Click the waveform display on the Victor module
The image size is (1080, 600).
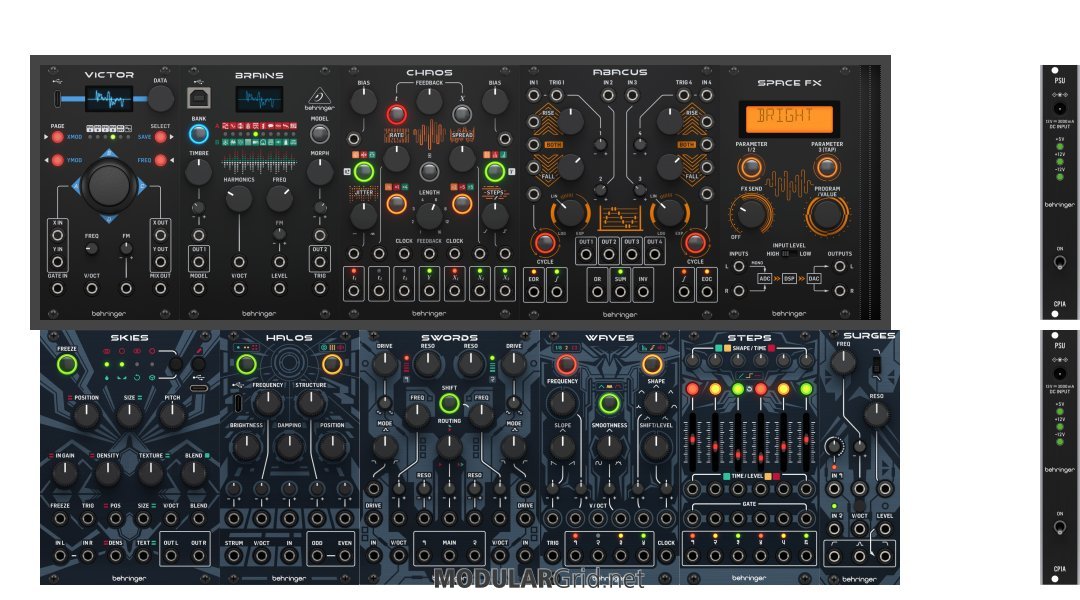[x=109, y=99]
